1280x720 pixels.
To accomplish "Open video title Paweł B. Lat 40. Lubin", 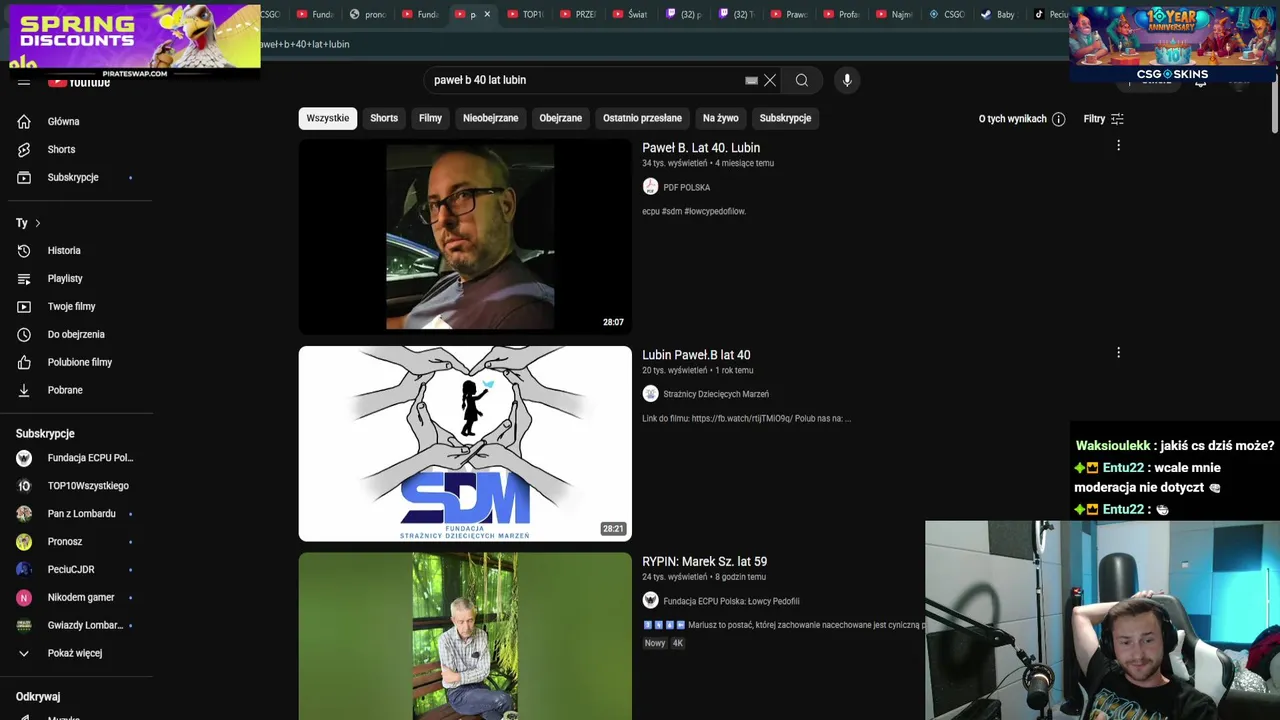I will (701, 148).
